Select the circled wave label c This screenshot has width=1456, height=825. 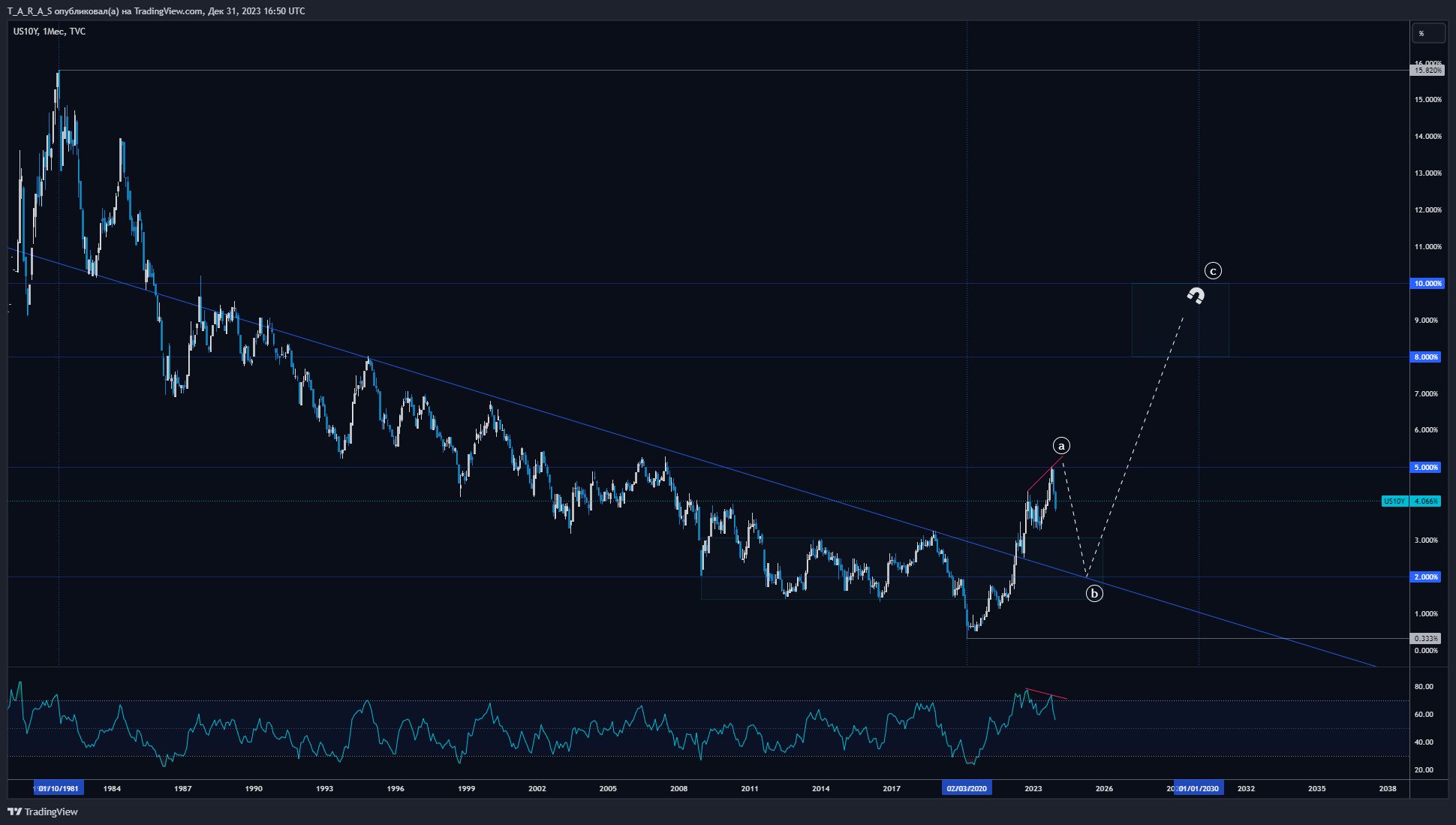pos(1213,271)
